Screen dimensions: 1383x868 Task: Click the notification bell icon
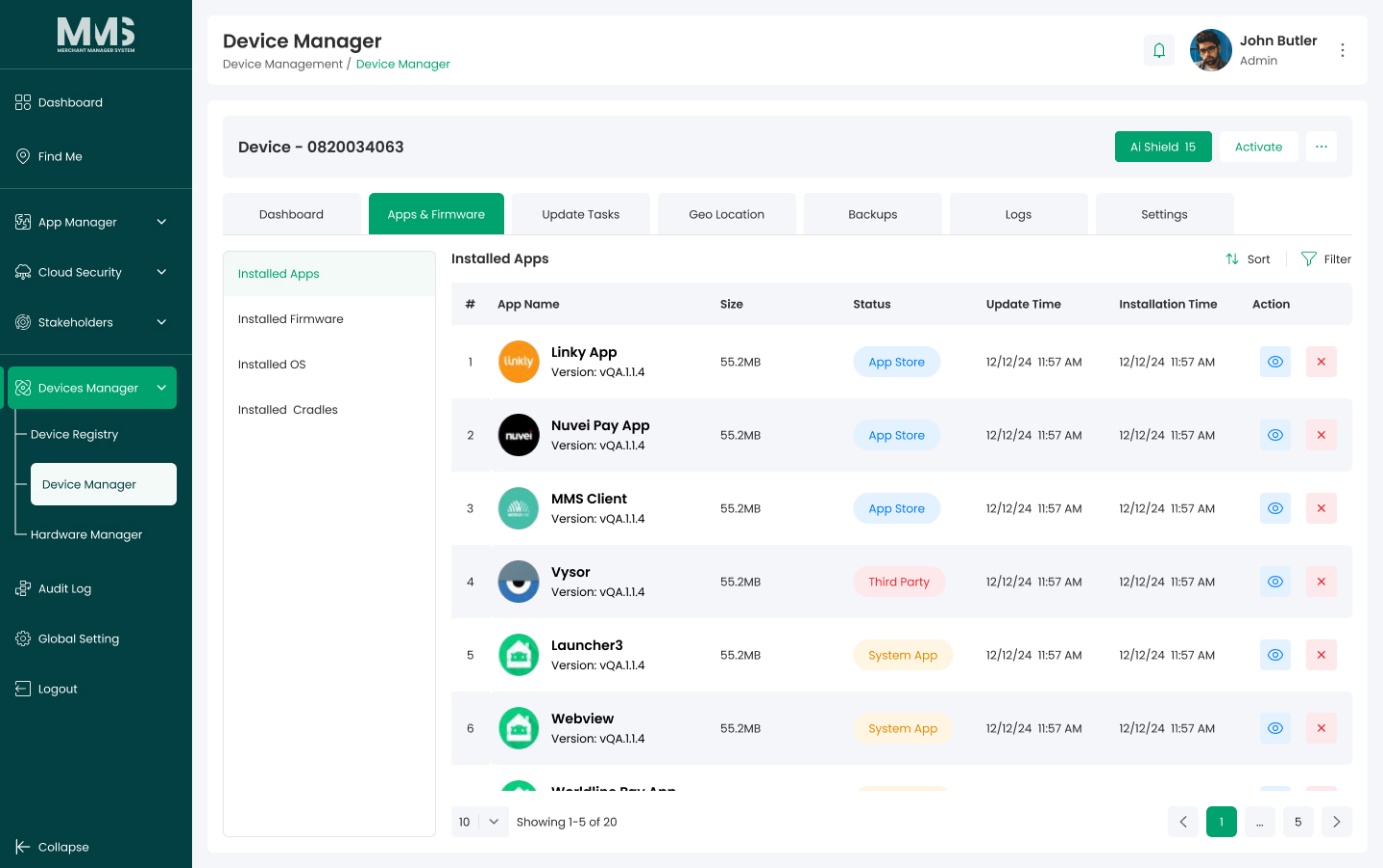point(1159,50)
